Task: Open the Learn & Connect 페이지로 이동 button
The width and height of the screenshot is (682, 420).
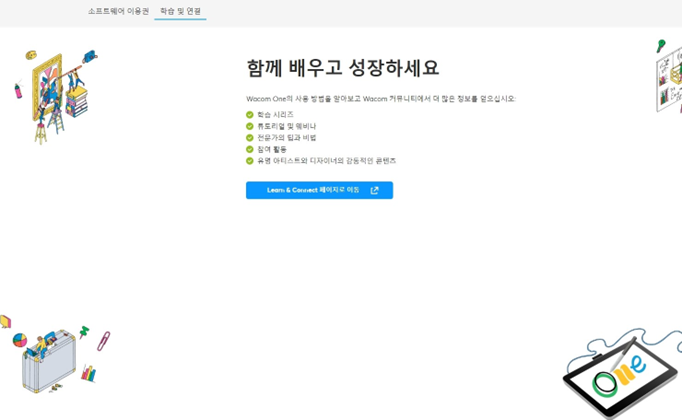Action: click(x=319, y=190)
